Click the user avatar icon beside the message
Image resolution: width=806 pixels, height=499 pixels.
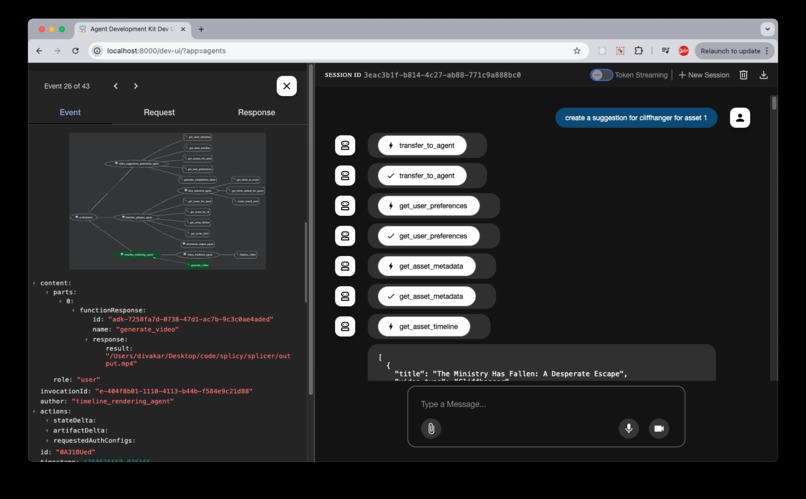[740, 118]
